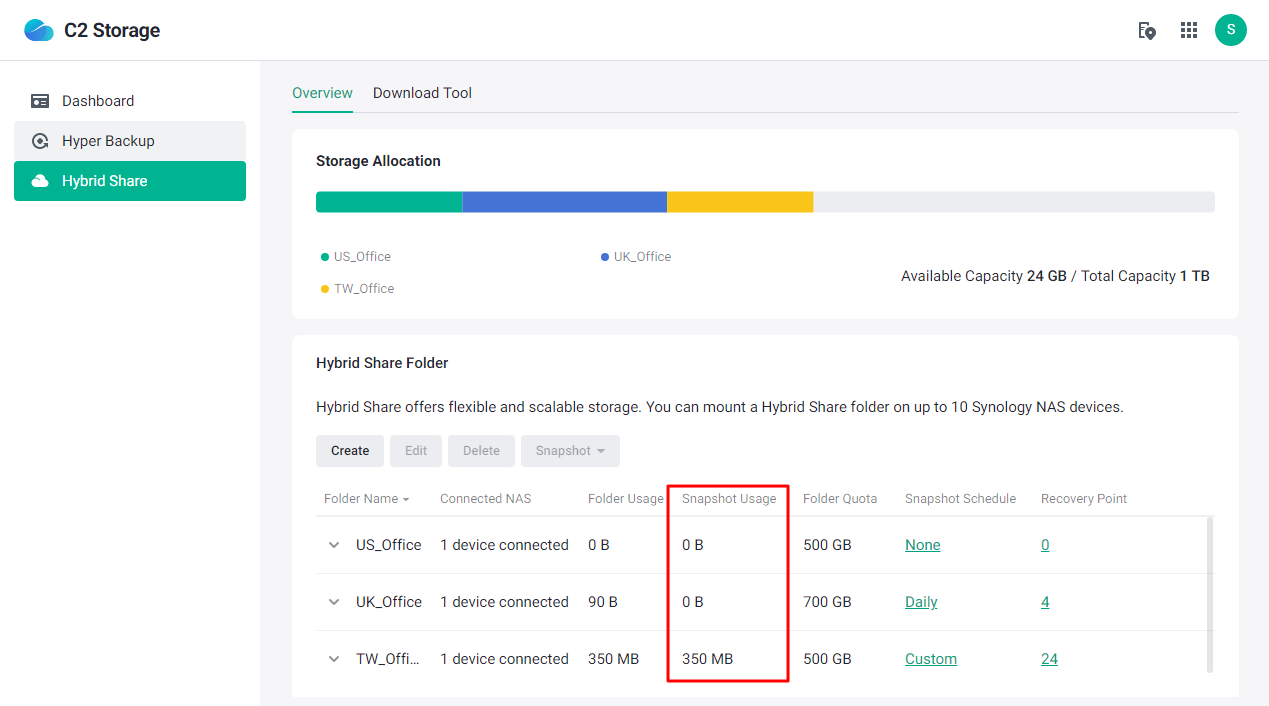Open the profile avatar with letter S
The width and height of the screenshot is (1269, 706).
1231,30
